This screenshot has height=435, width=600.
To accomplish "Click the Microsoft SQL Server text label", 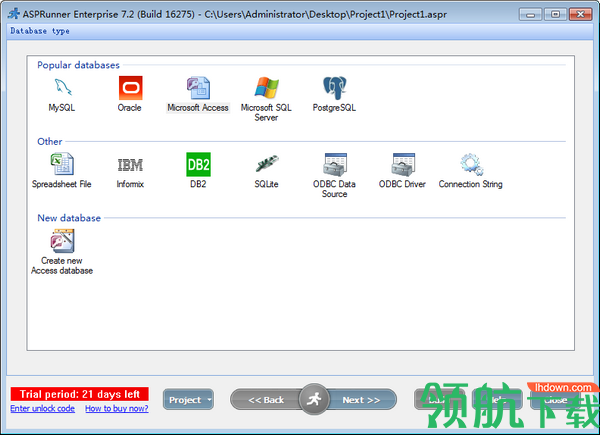I will click(266, 112).
